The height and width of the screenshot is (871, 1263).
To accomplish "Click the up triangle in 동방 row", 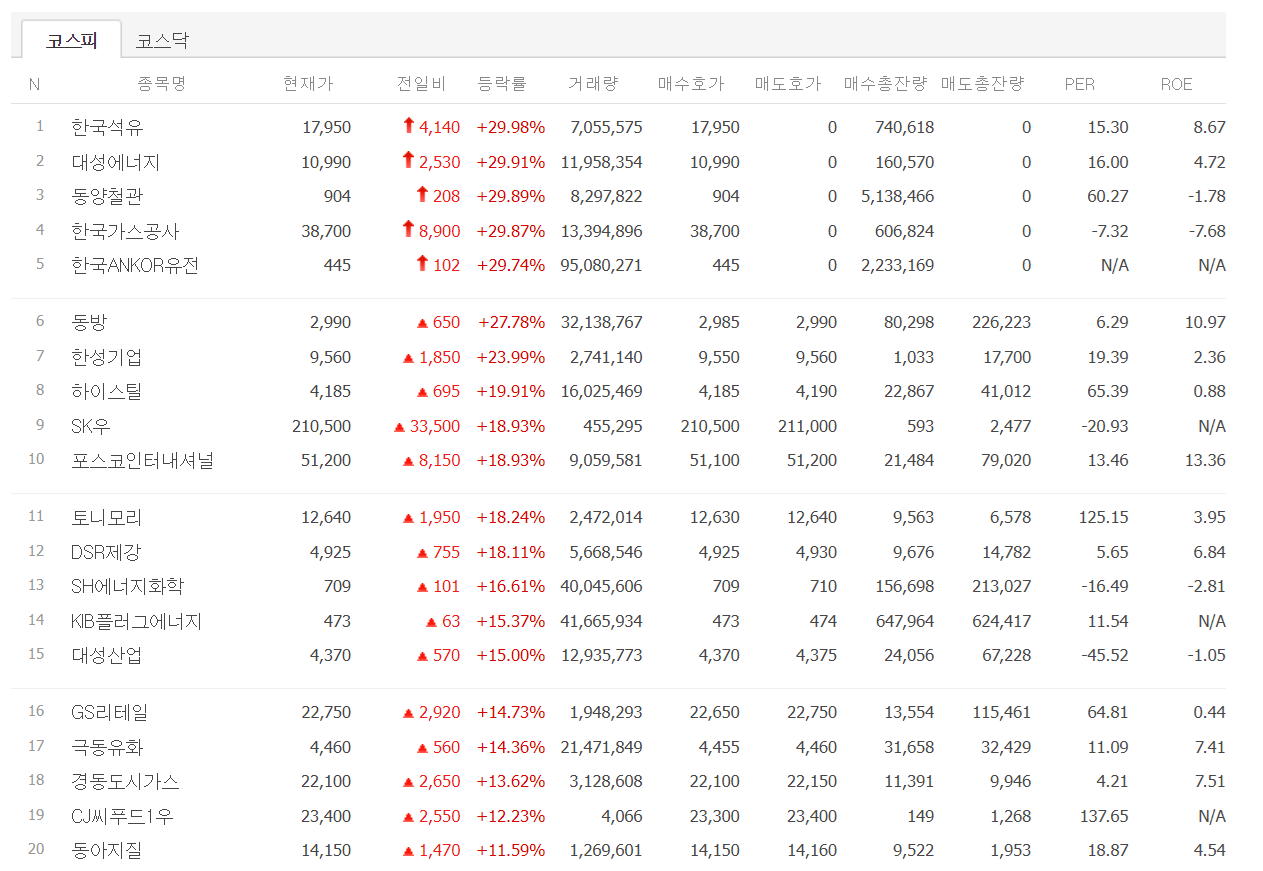I will point(423,323).
